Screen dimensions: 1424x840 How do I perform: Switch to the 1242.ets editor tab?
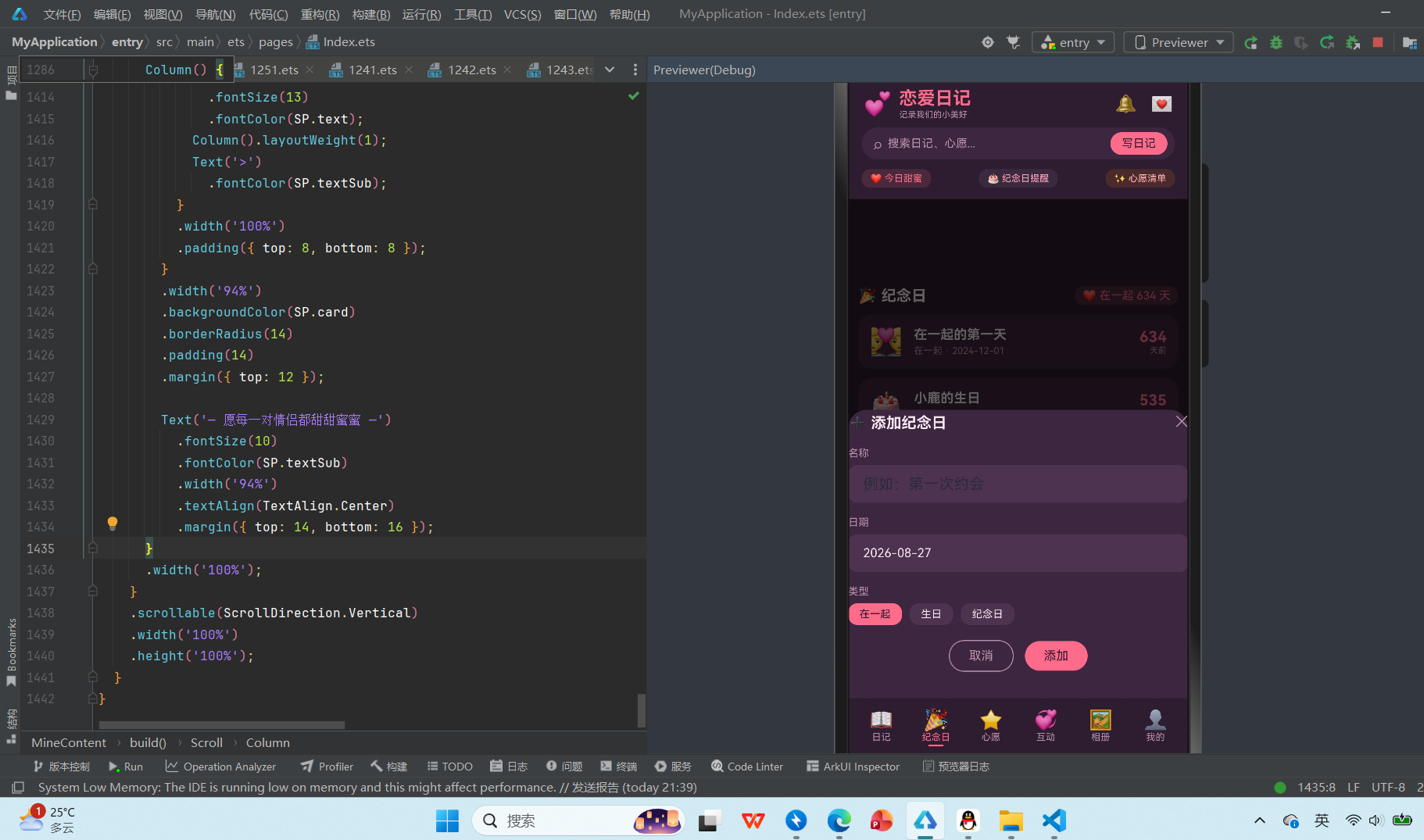pos(471,70)
